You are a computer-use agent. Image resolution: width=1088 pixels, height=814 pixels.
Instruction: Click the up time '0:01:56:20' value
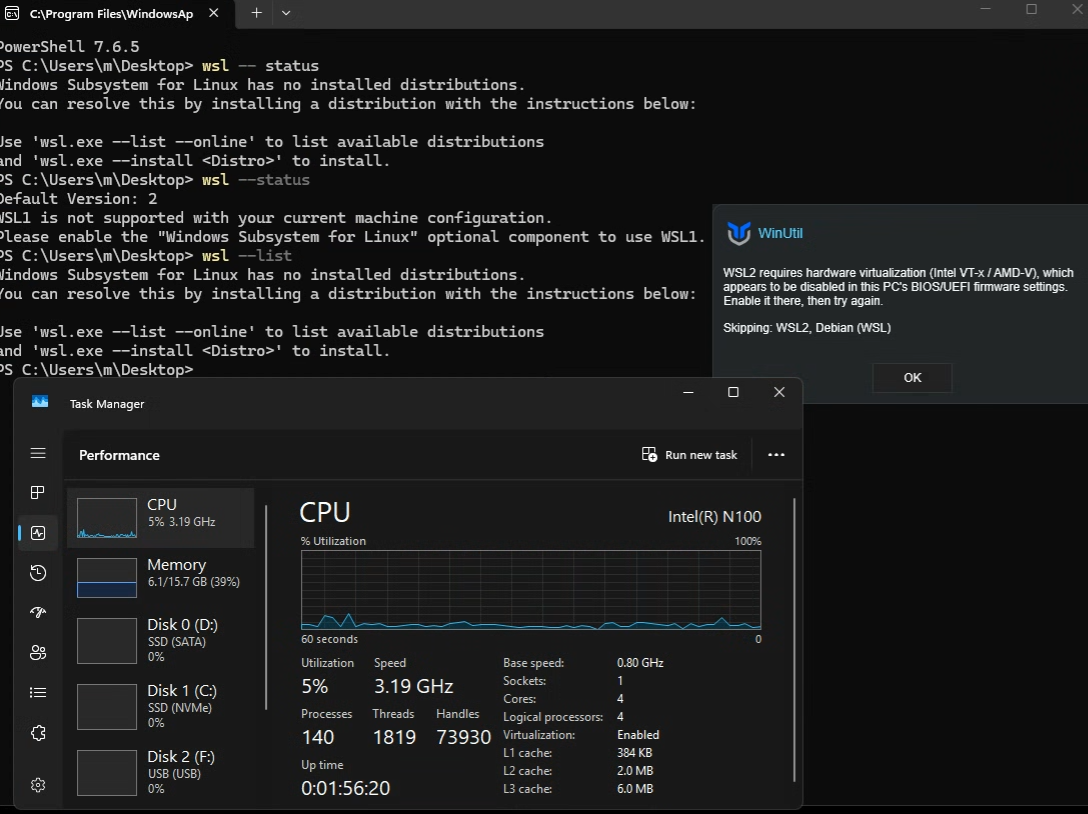pos(346,788)
